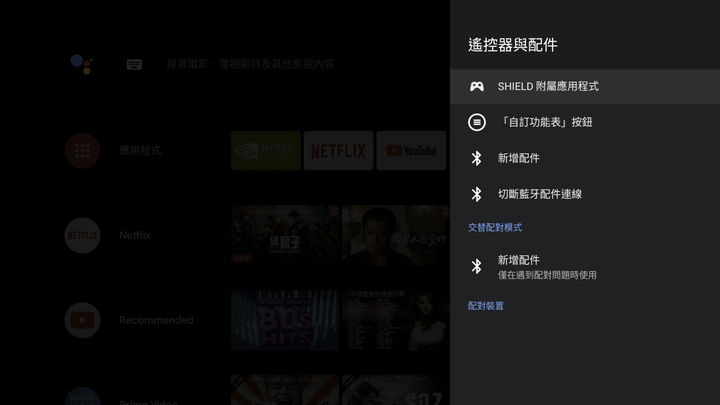
Task: Choose first 新增配件 entry
Action: pyautogui.click(x=585, y=158)
